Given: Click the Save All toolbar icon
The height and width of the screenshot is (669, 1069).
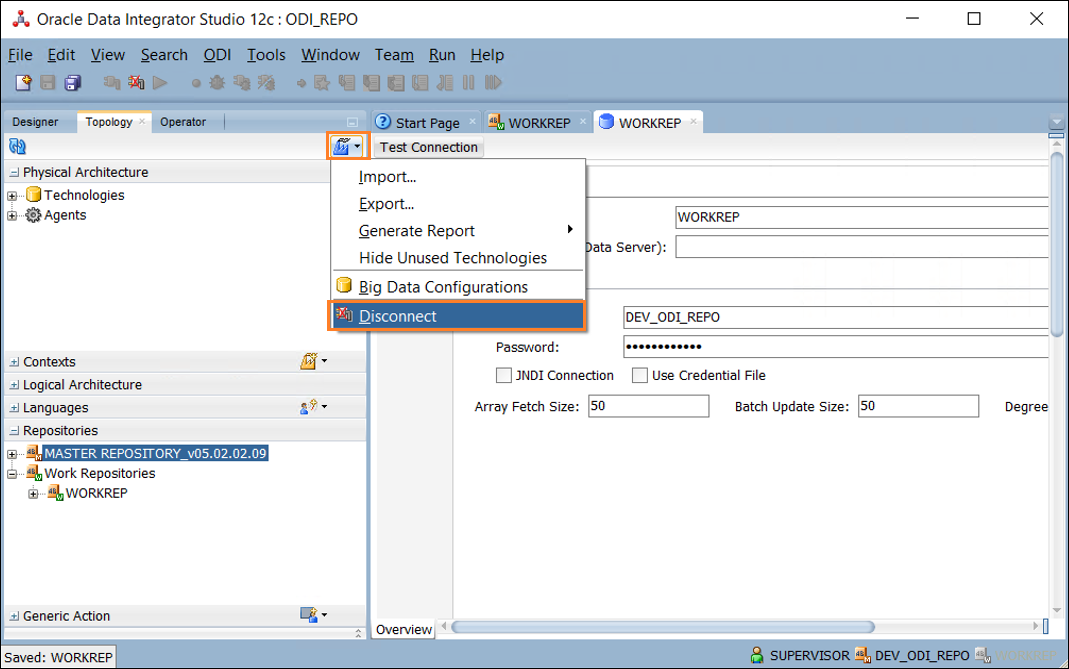Looking at the screenshot, I should point(70,83).
